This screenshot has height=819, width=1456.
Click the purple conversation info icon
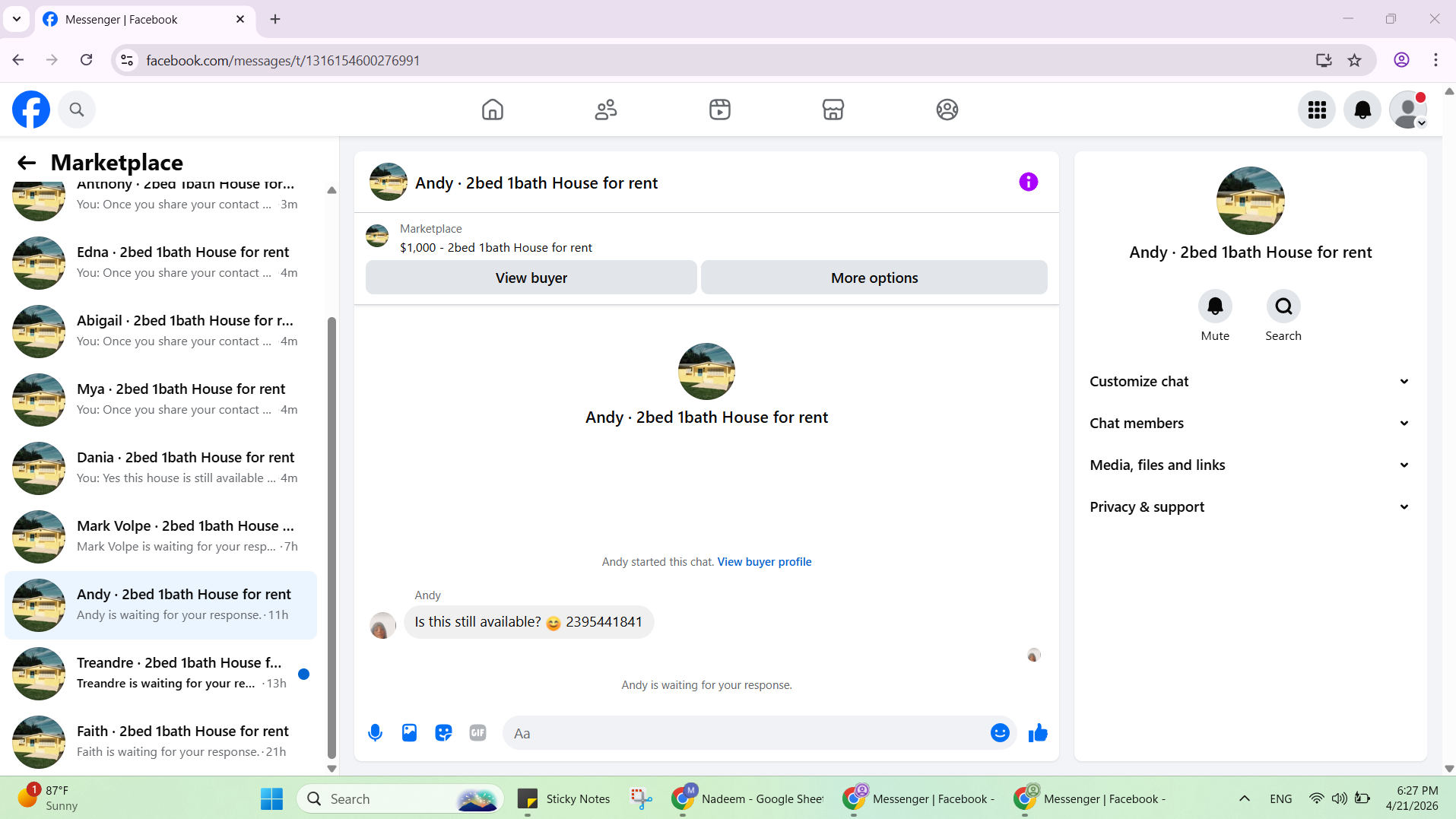(1029, 182)
